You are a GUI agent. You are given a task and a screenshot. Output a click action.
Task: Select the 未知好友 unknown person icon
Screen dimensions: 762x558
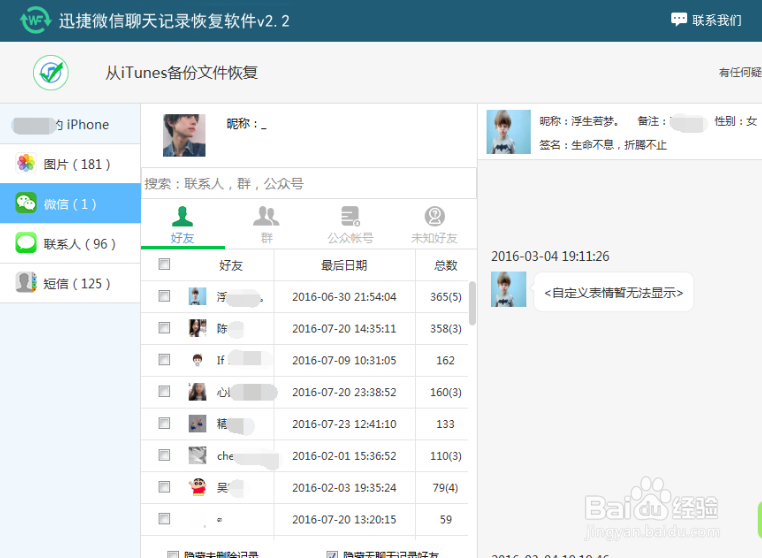click(x=435, y=216)
